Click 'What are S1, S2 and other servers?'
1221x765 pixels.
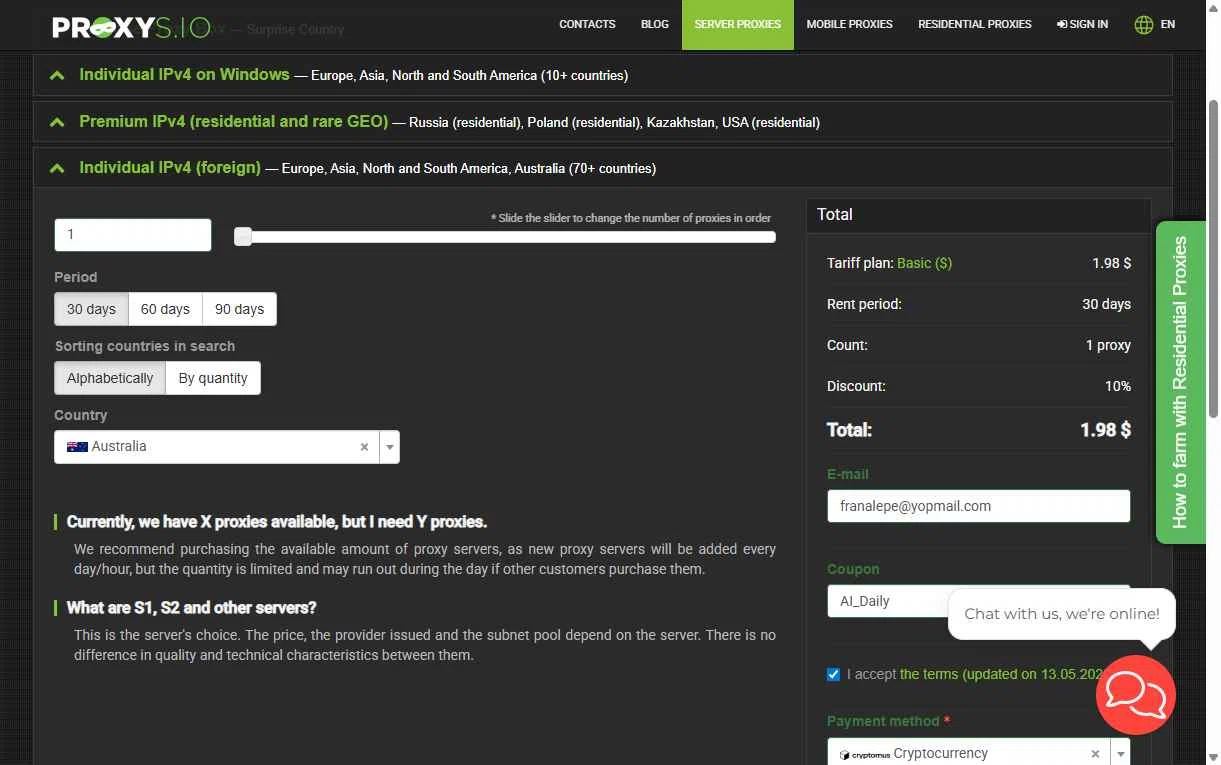(x=191, y=608)
